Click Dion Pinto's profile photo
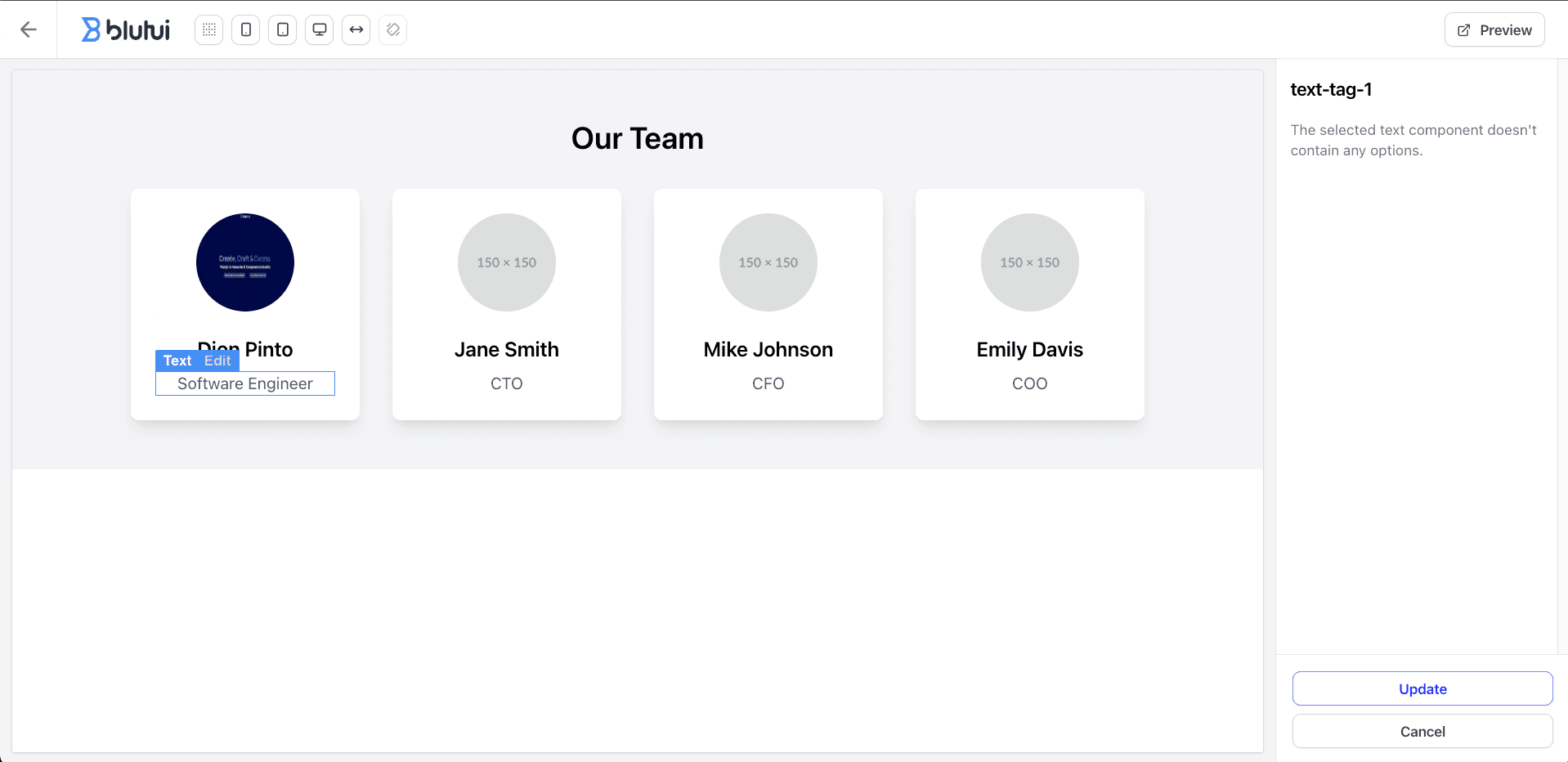This screenshot has width=1568, height=762. [245, 262]
